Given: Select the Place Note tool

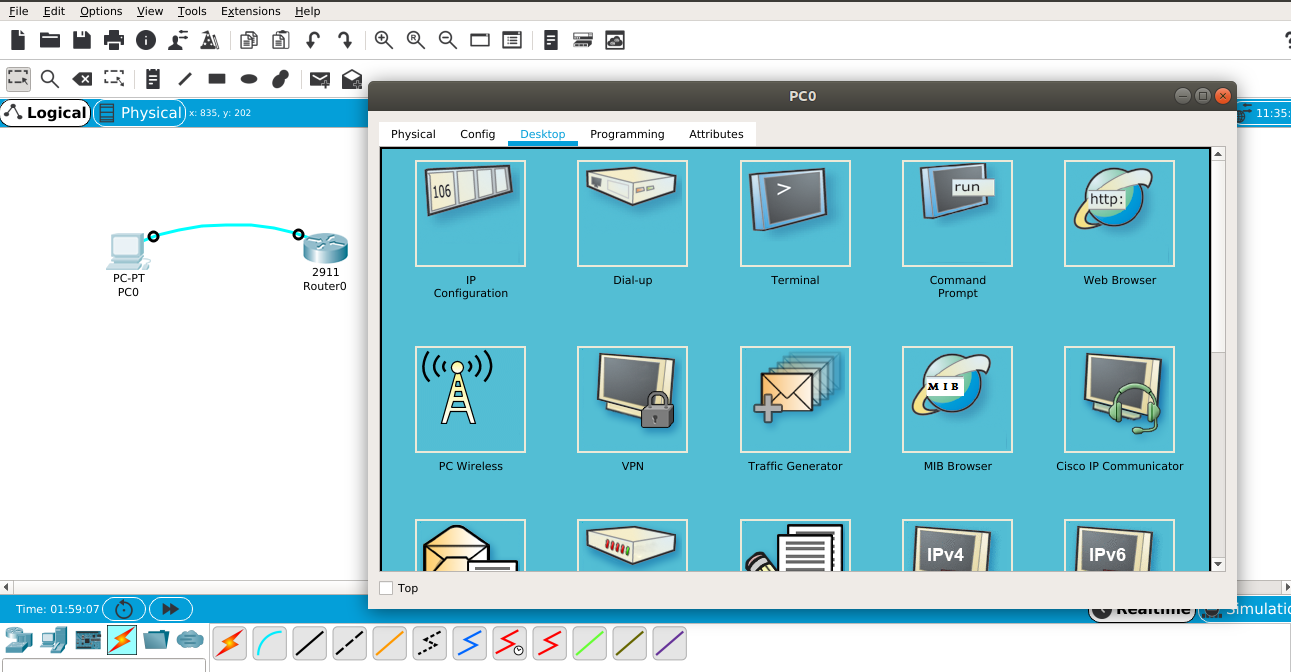Looking at the screenshot, I should pos(153,78).
